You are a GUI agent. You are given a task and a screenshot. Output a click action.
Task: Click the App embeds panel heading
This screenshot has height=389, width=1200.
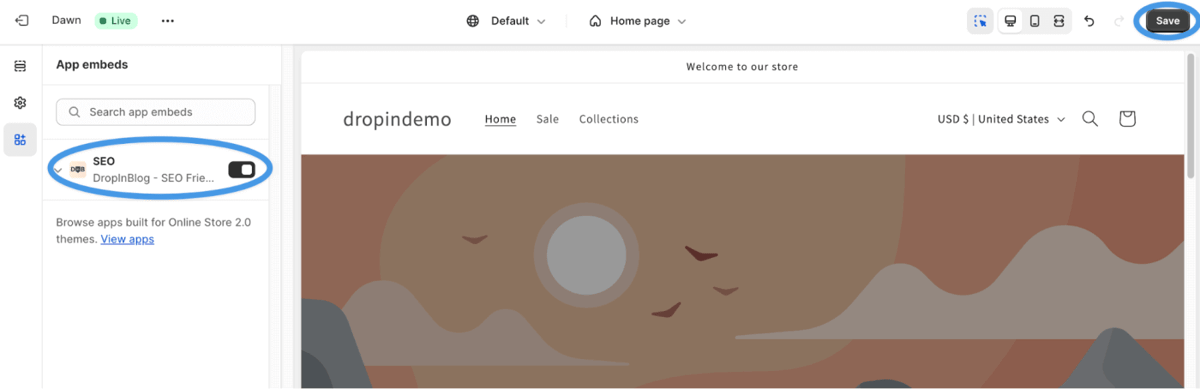point(92,65)
